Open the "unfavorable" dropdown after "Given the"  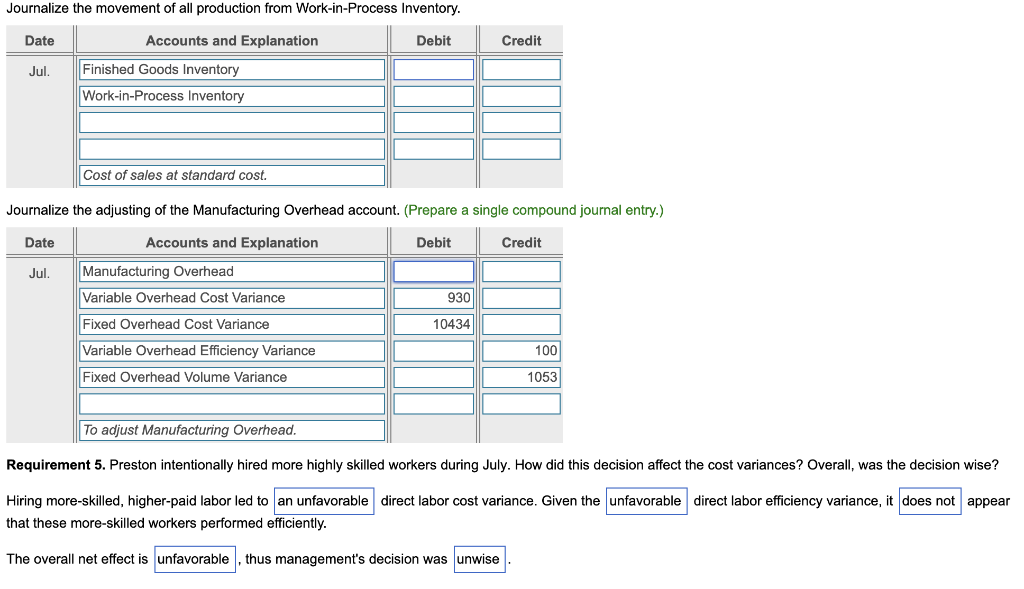(x=646, y=500)
